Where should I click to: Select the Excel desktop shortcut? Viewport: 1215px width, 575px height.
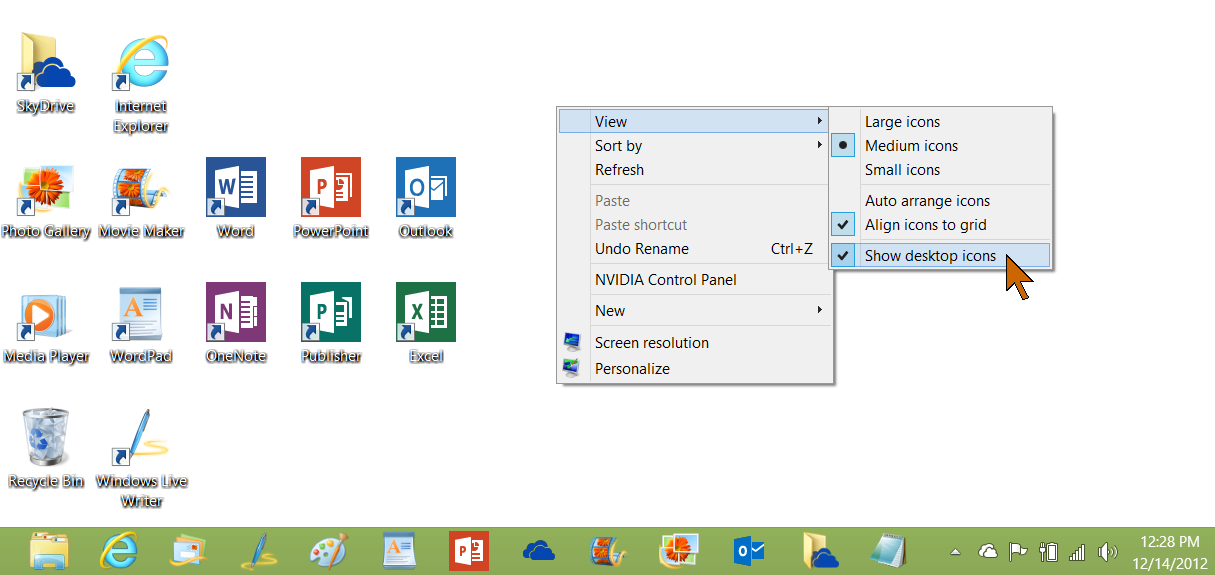(426, 323)
